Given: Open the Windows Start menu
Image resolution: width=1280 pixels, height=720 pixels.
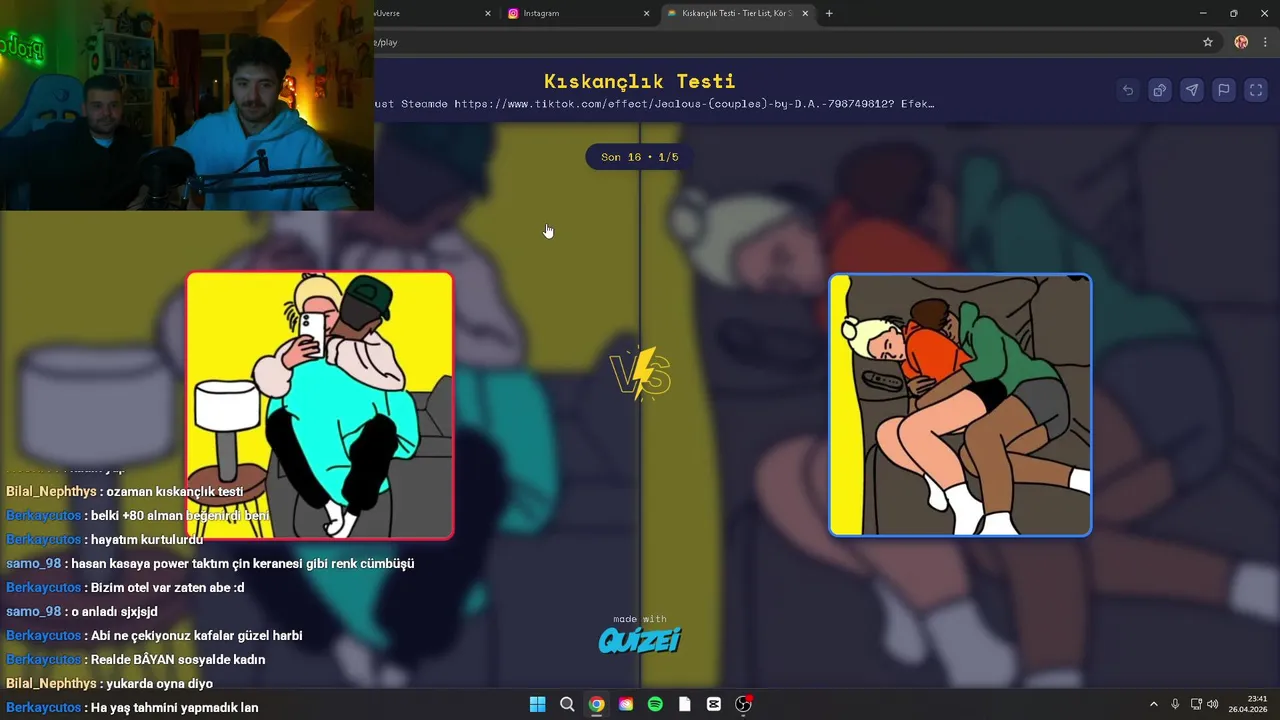Looking at the screenshot, I should [537, 704].
